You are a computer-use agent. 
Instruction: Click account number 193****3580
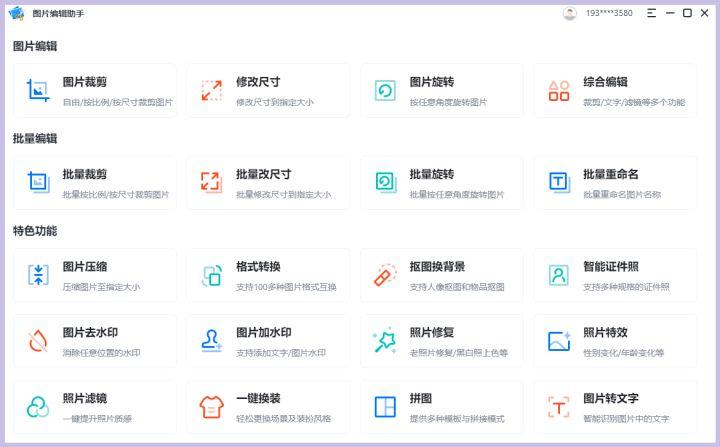609,13
